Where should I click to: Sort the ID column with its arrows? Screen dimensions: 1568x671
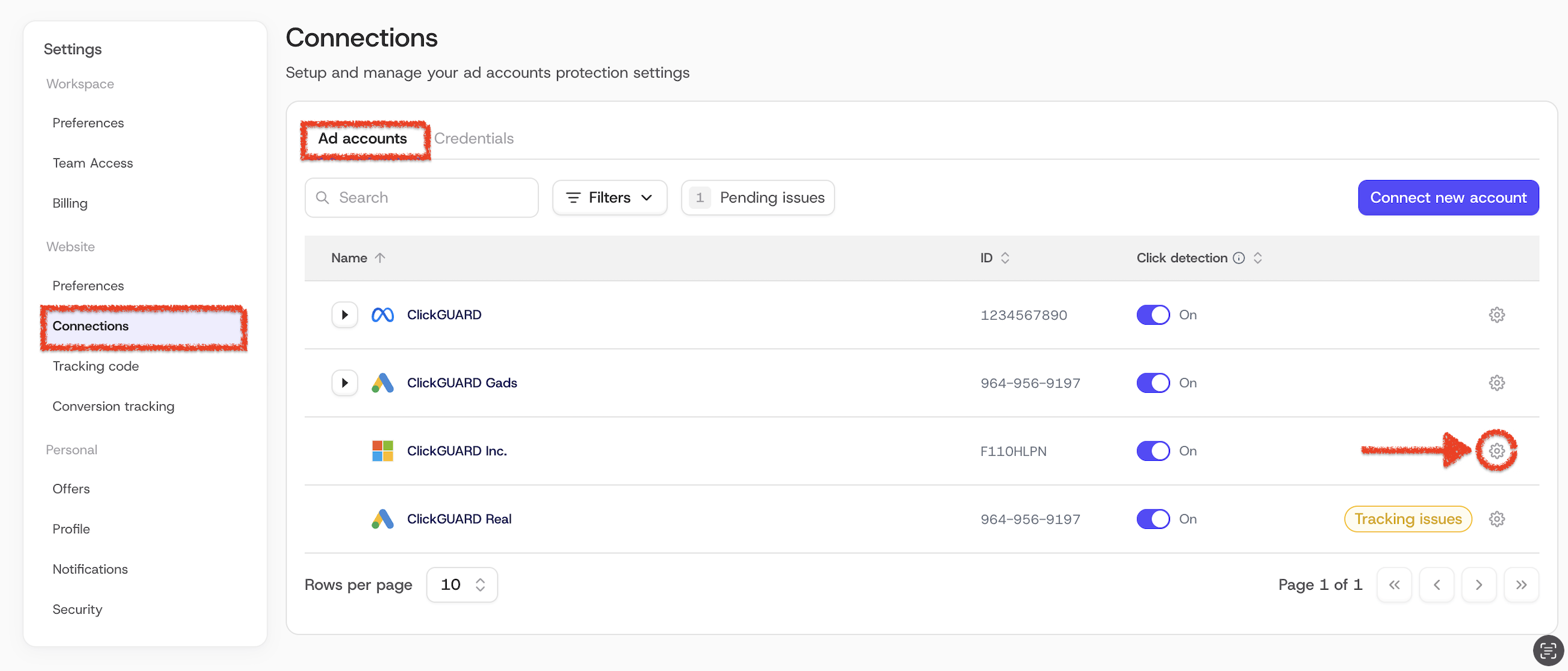pos(1005,258)
